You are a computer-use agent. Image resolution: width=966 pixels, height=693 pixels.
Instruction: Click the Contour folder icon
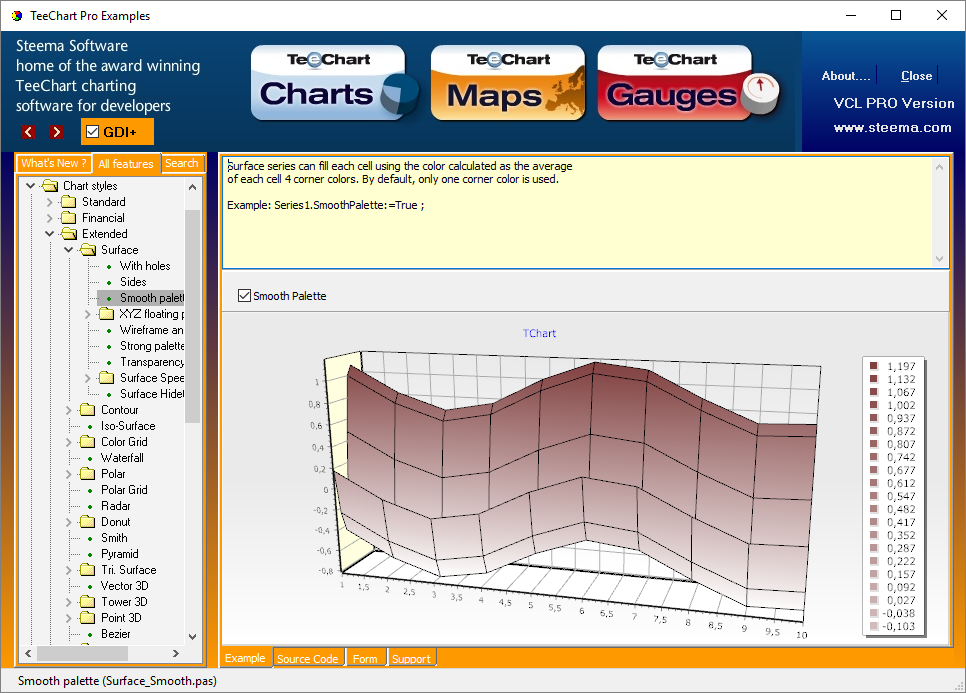pos(87,410)
